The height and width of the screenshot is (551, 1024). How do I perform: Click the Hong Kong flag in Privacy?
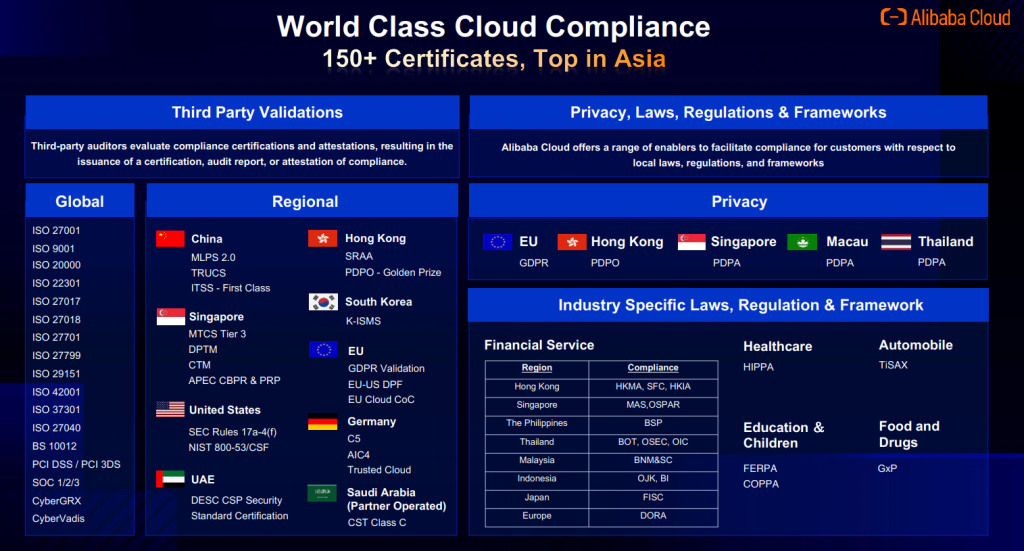click(572, 242)
